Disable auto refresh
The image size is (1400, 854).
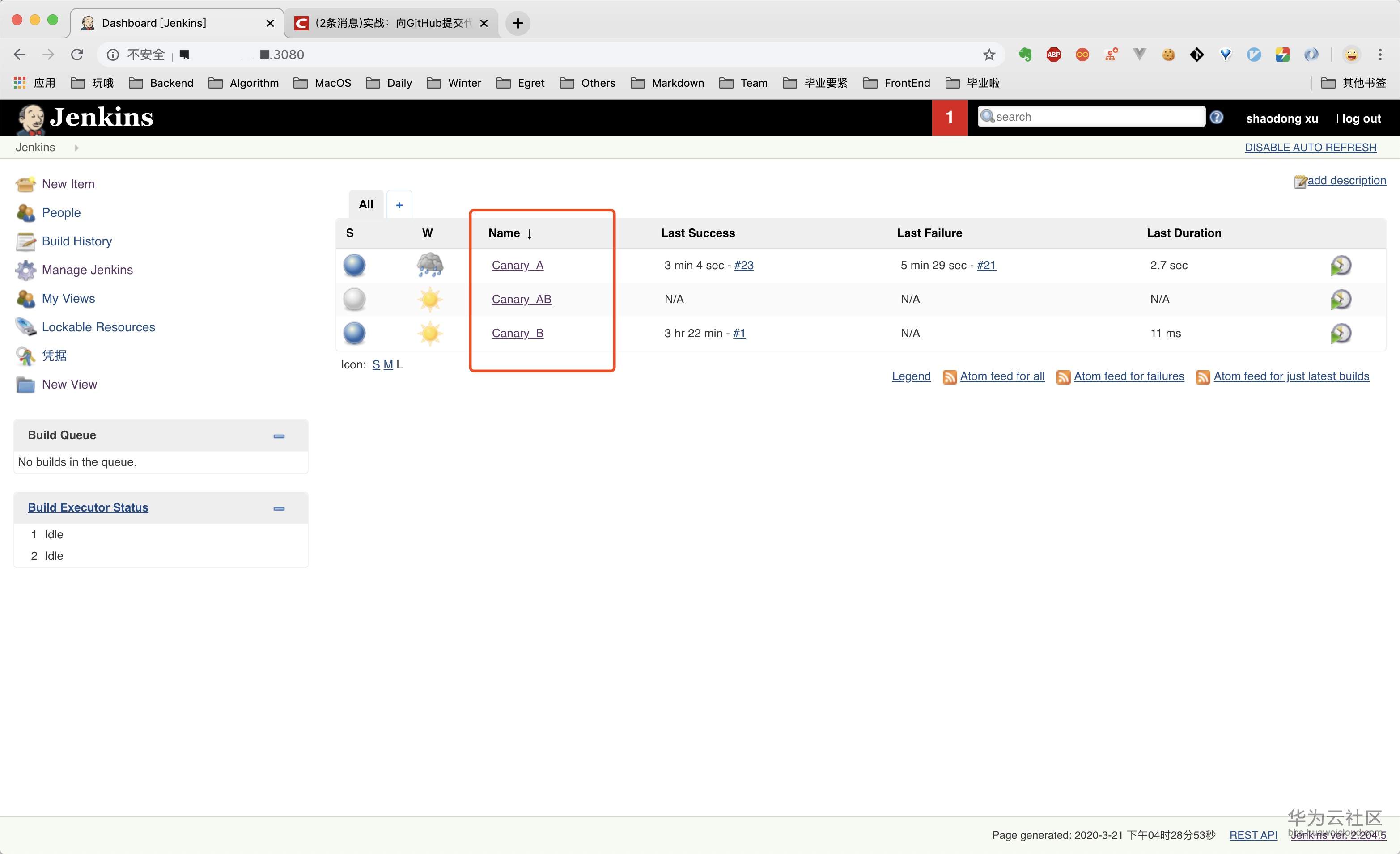point(1310,147)
